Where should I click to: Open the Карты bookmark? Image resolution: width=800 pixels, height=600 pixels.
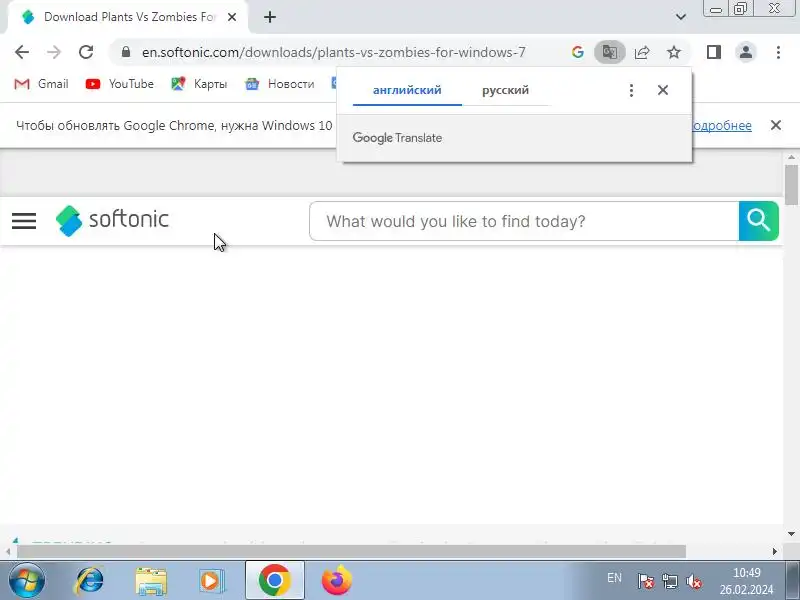199,84
